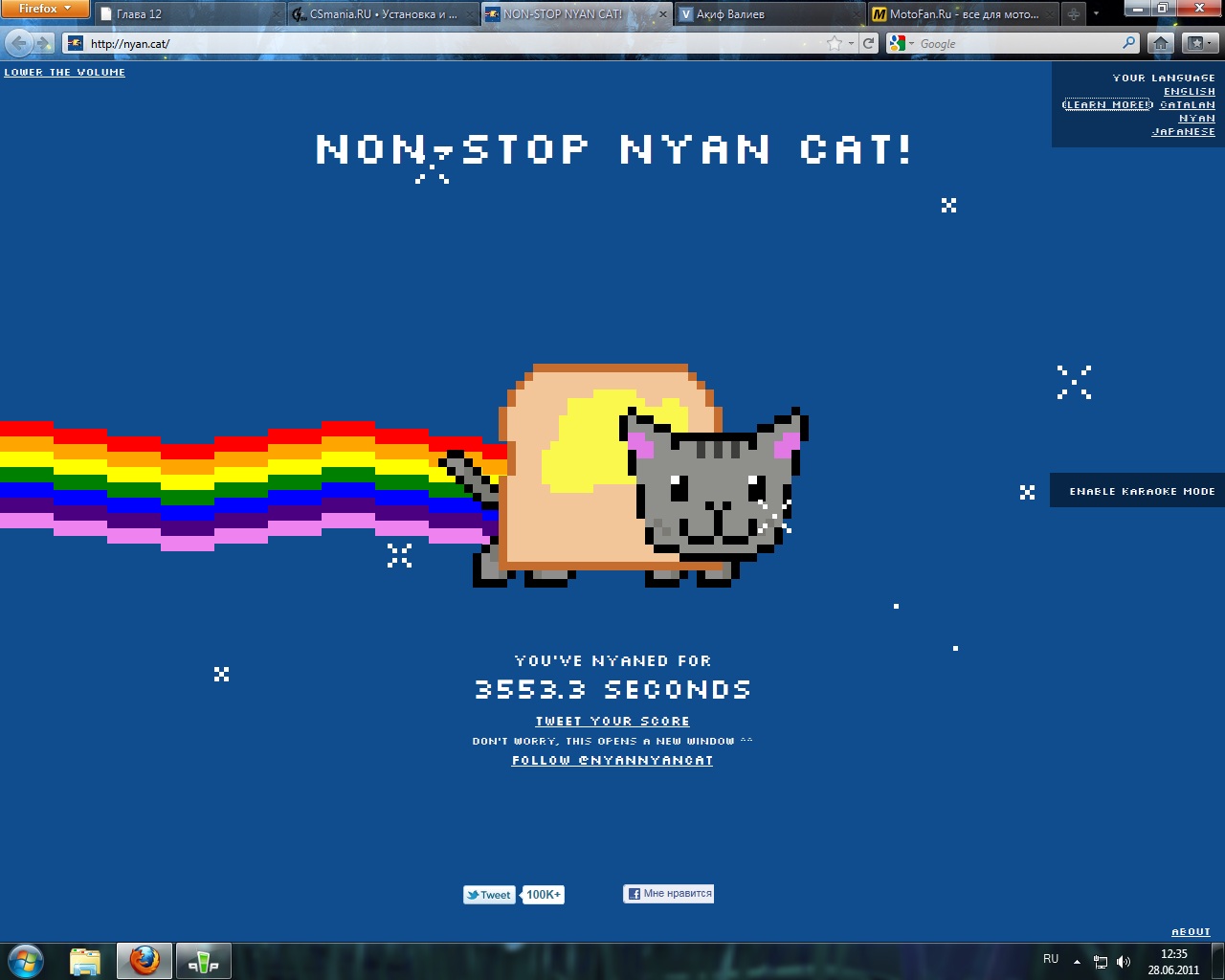Open the list all tabs dropdown arrow
This screenshot has width=1225, height=980.
1097,14
